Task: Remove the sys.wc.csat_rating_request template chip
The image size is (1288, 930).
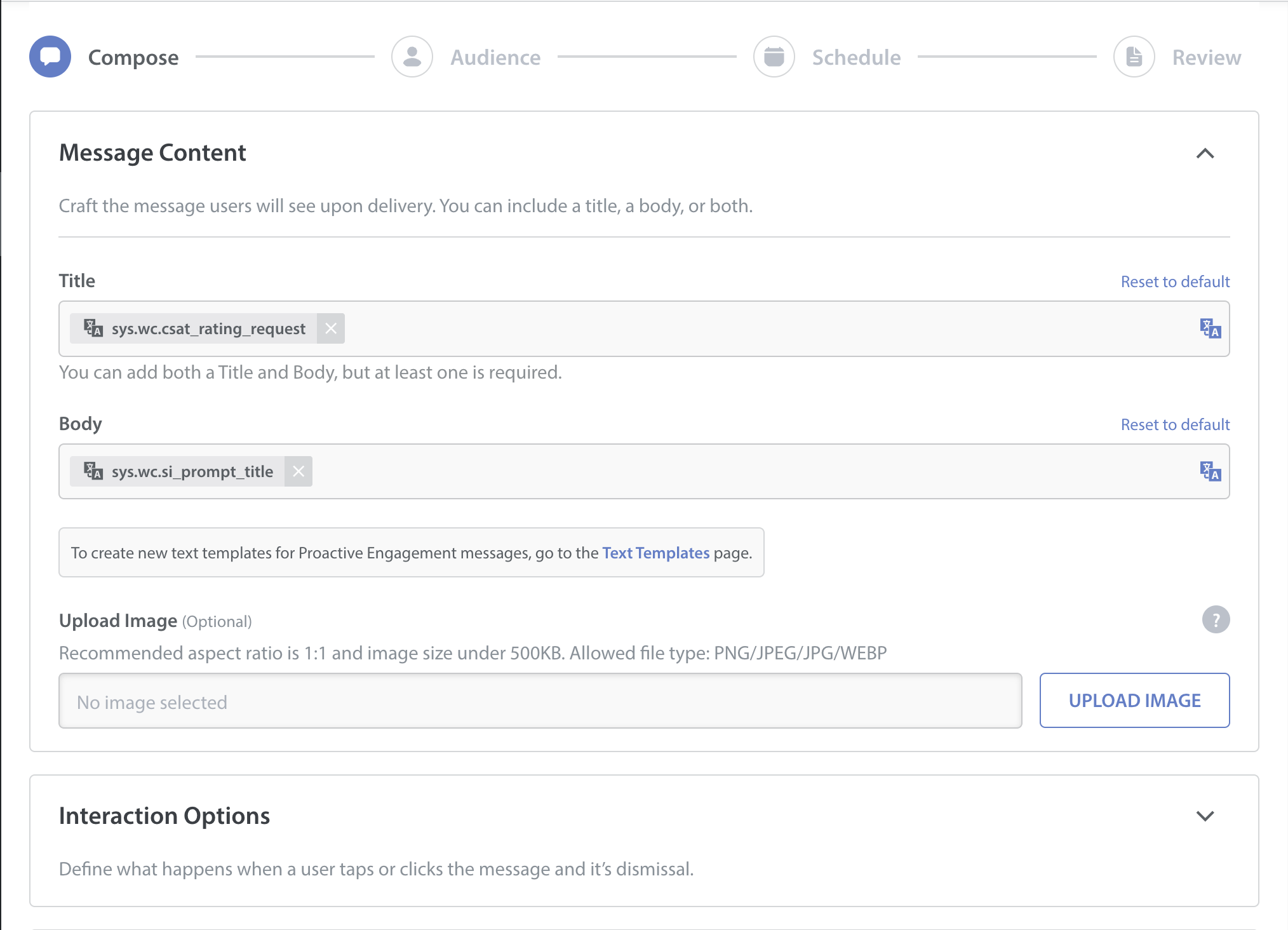Action: coord(330,328)
